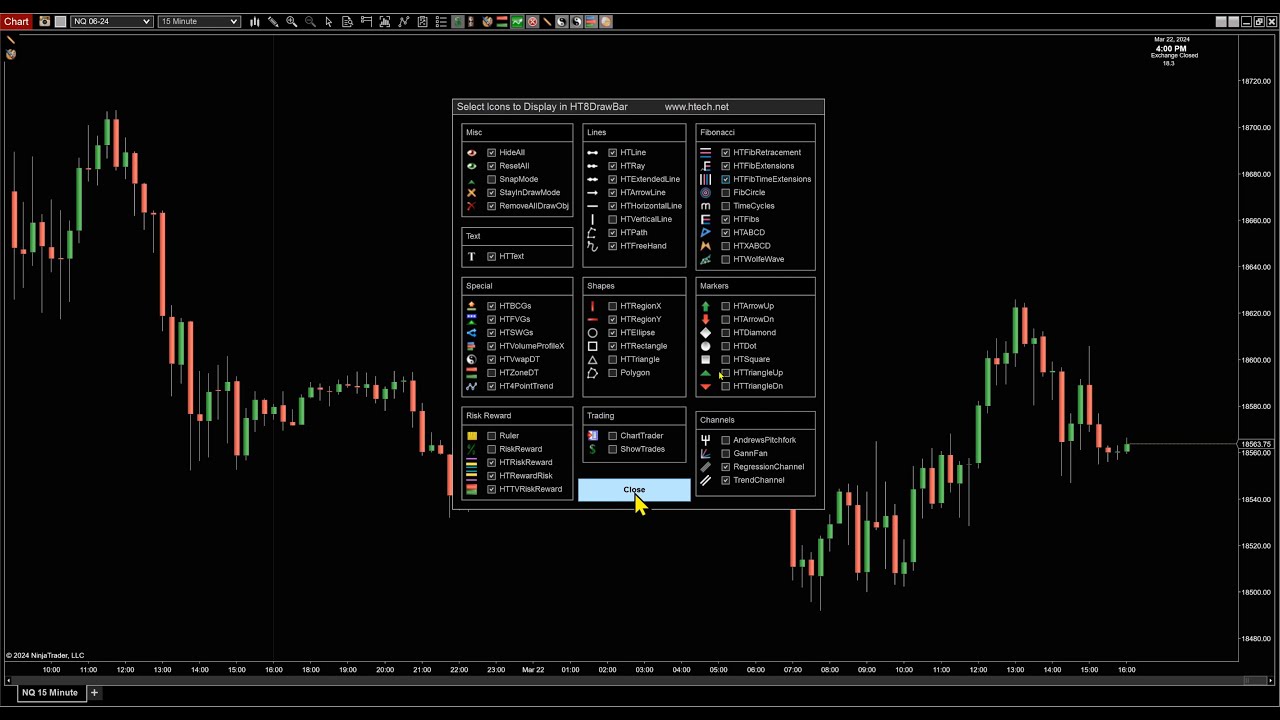Check the ChartTrader checkbox
Screen dimensions: 1280x720
point(612,436)
